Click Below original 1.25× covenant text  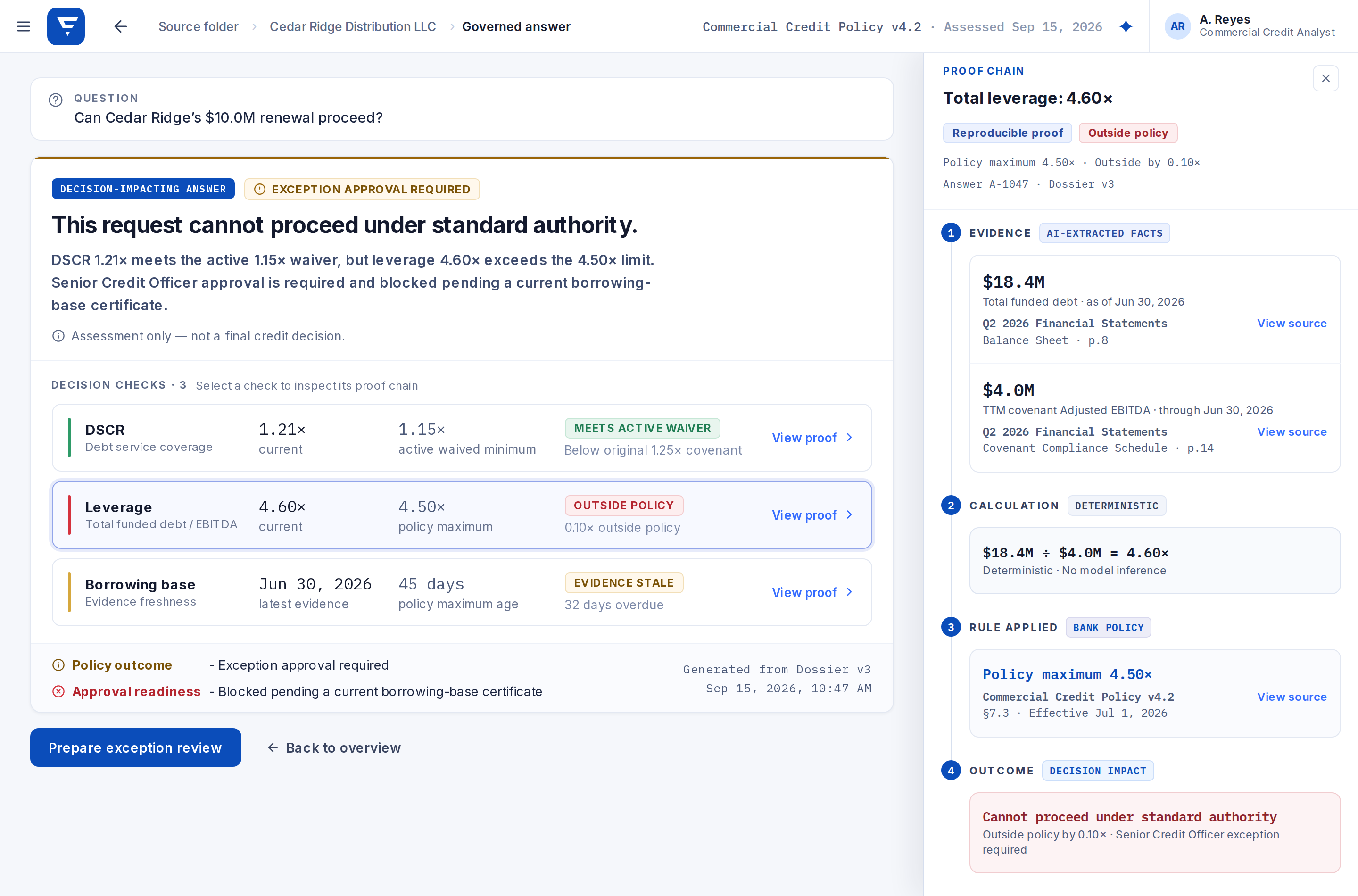click(653, 450)
